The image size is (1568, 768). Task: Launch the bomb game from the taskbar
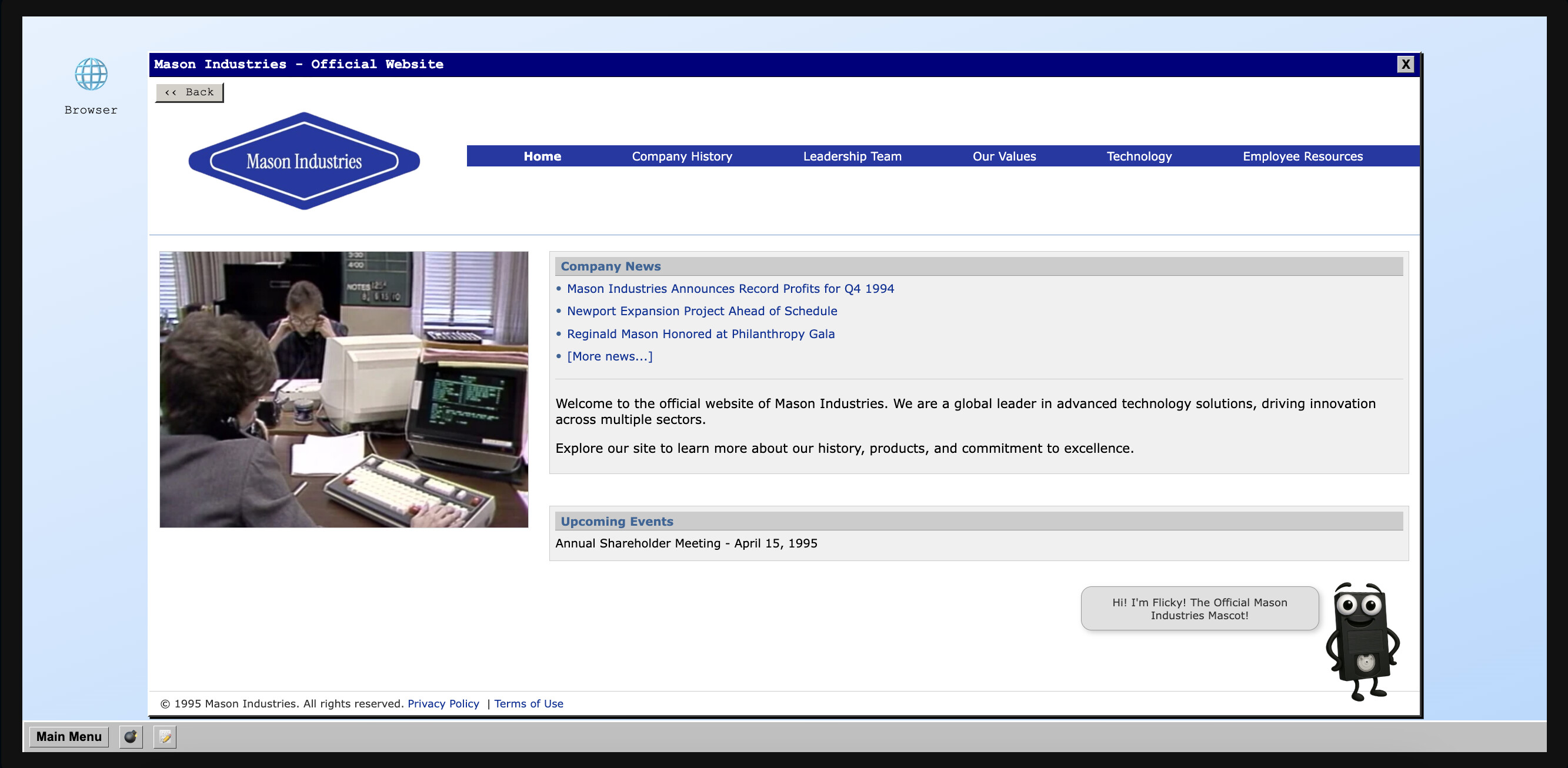[130, 737]
